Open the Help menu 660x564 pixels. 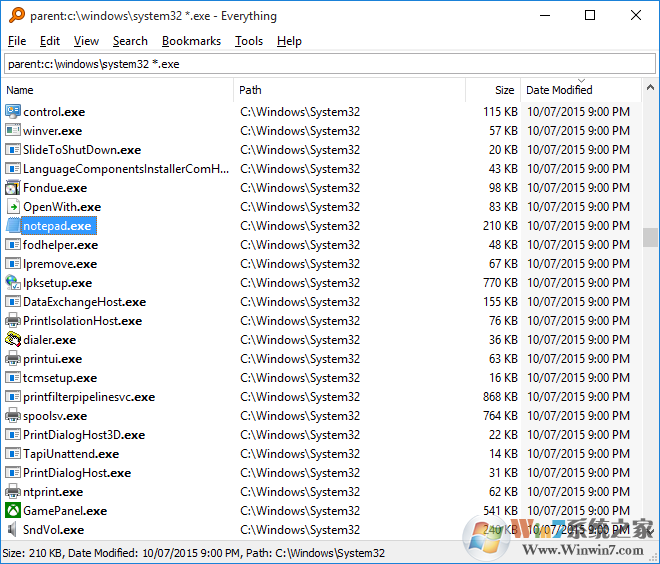coord(289,41)
